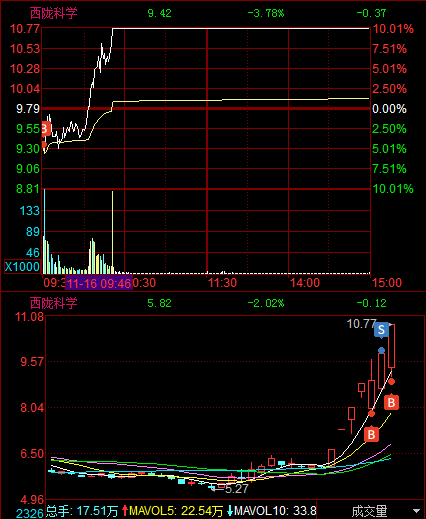Click the intraday change -3.78%
This screenshot has width=426, height=519.
pyautogui.click(x=266, y=13)
